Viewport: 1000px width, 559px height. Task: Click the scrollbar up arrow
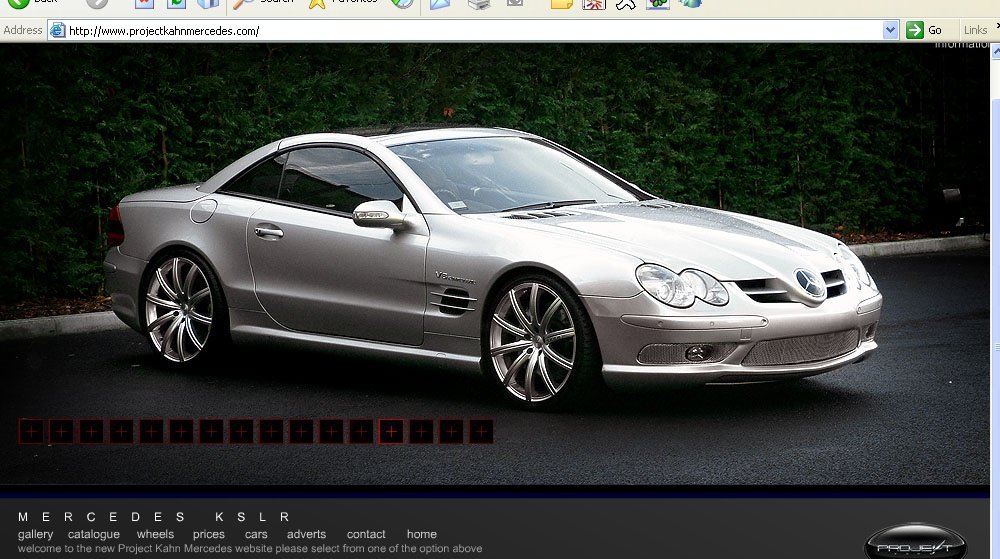(996, 51)
